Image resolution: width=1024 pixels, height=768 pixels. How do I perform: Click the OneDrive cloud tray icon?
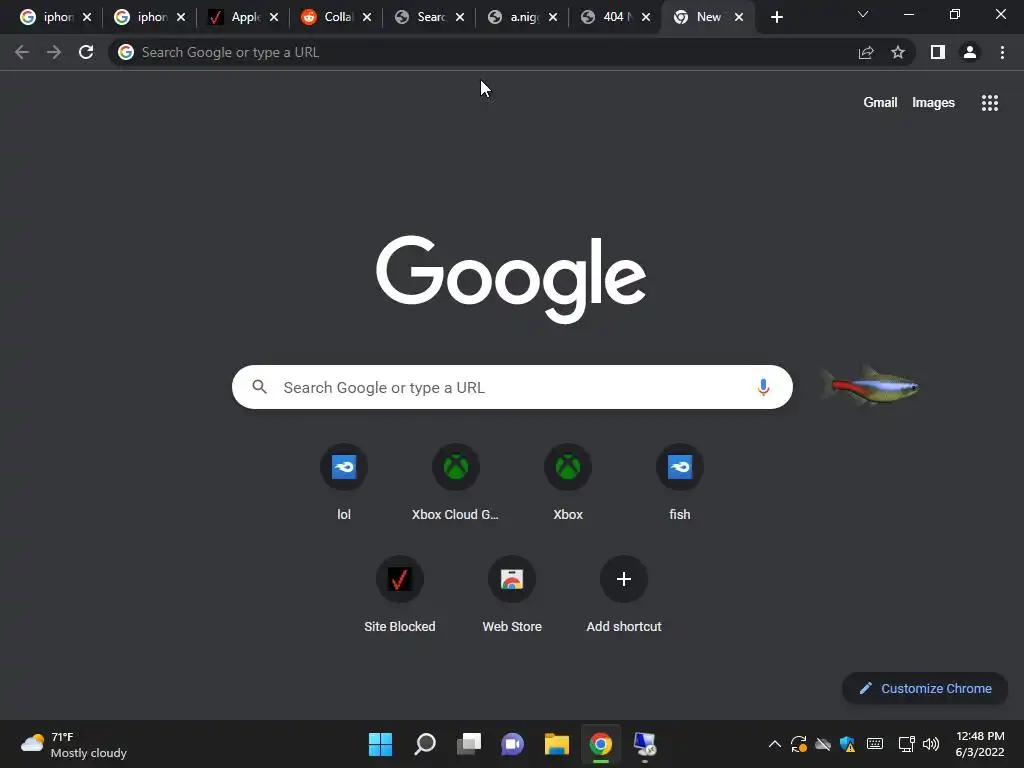(823, 744)
